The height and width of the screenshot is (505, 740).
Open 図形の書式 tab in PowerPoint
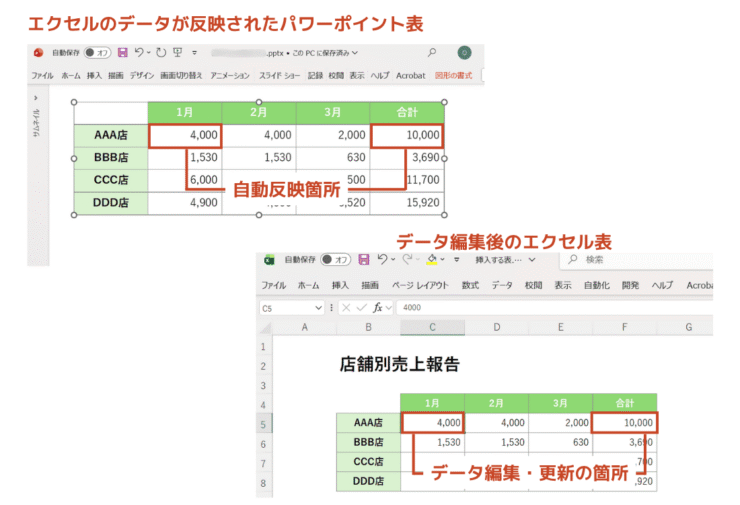point(454,76)
